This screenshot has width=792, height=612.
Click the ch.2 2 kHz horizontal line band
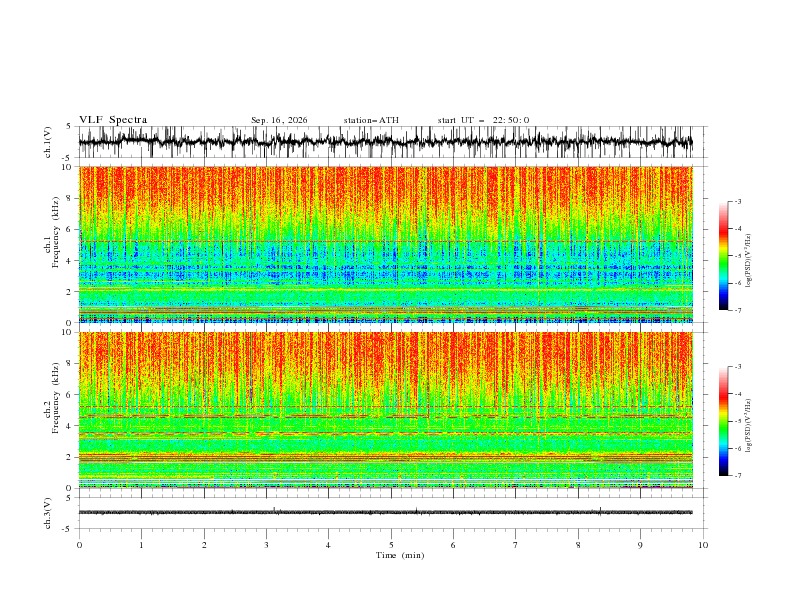386,457
